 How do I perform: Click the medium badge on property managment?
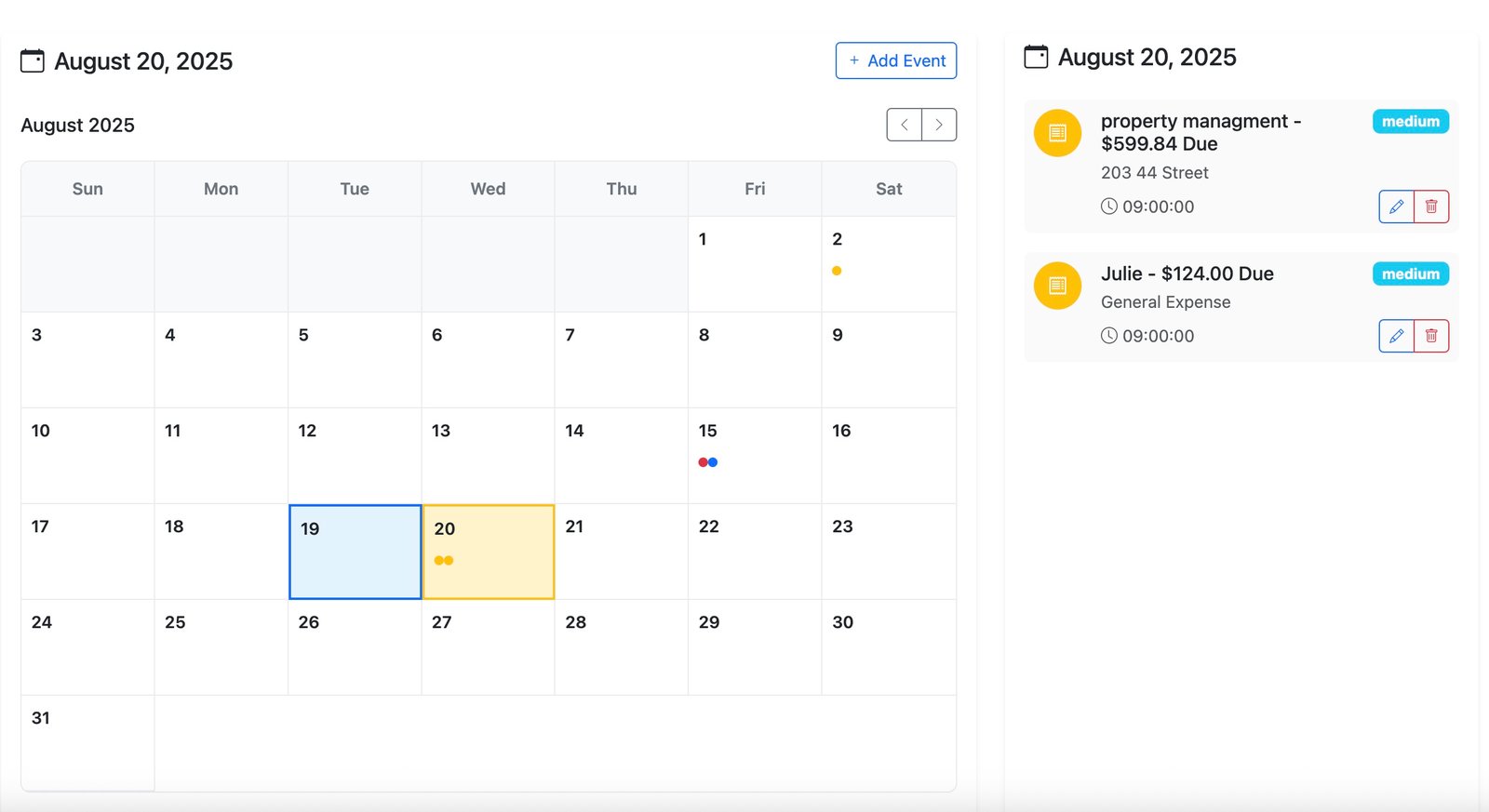tap(1410, 122)
